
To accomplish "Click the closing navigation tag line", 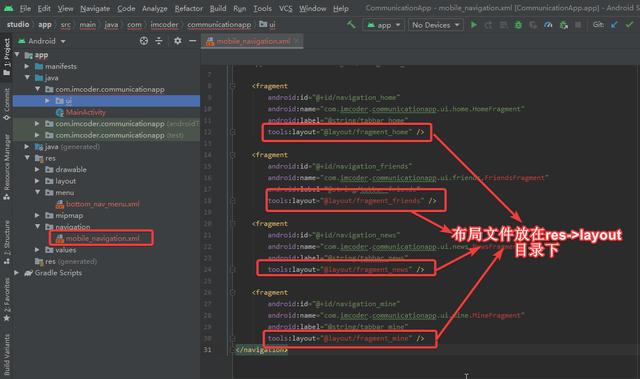I will pyautogui.click(x=261, y=350).
